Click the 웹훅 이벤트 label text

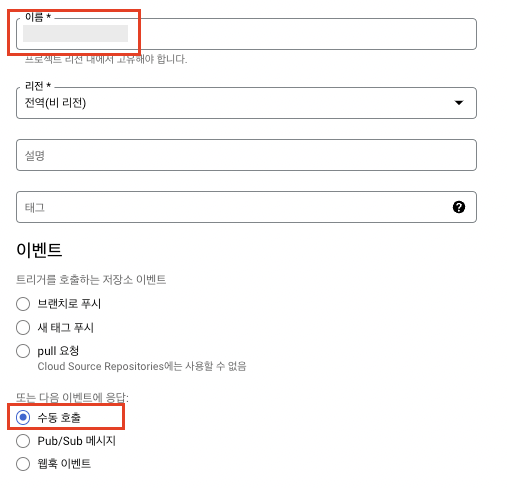pyautogui.click(x=64, y=464)
